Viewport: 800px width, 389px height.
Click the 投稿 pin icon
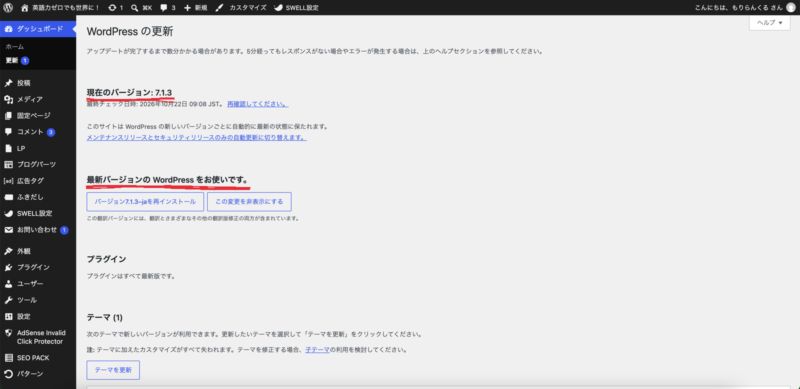[x=8, y=83]
